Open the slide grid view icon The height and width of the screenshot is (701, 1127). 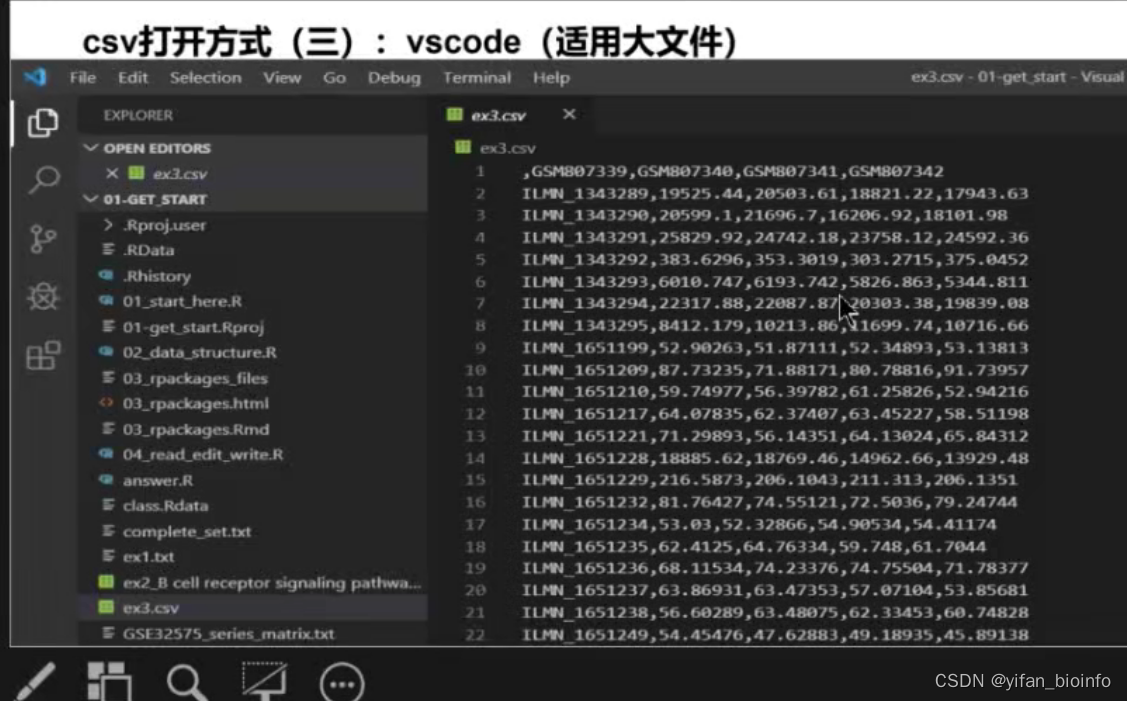click(x=109, y=681)
